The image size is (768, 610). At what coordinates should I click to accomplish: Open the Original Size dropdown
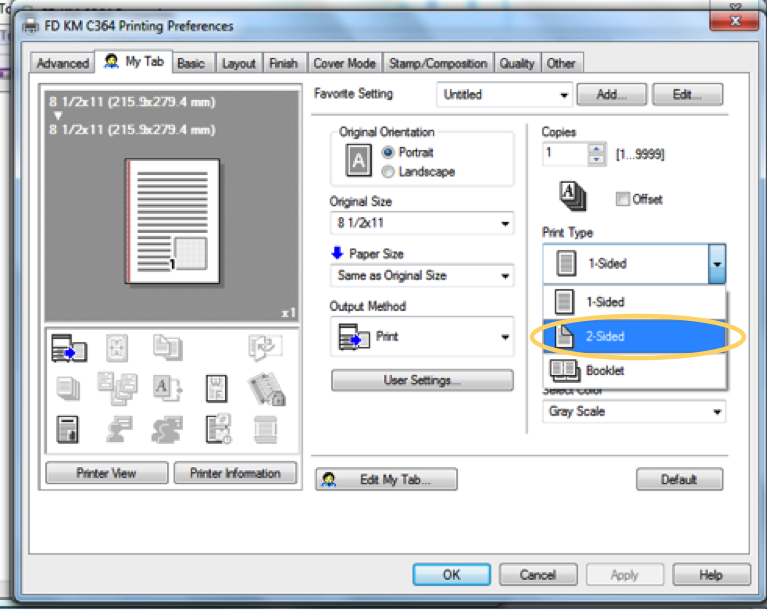tap(421, 223)
